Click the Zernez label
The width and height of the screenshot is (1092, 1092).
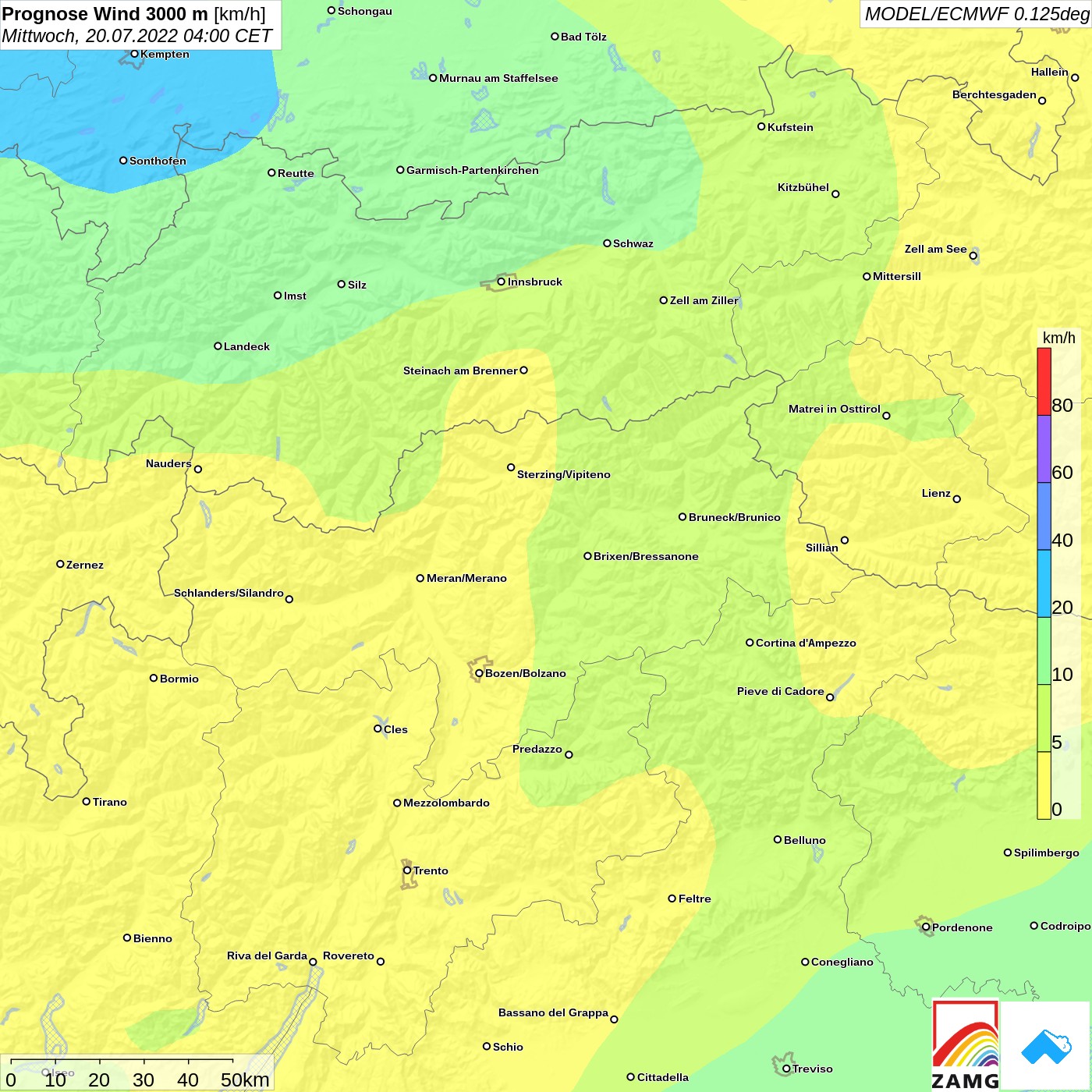[85, 565]
